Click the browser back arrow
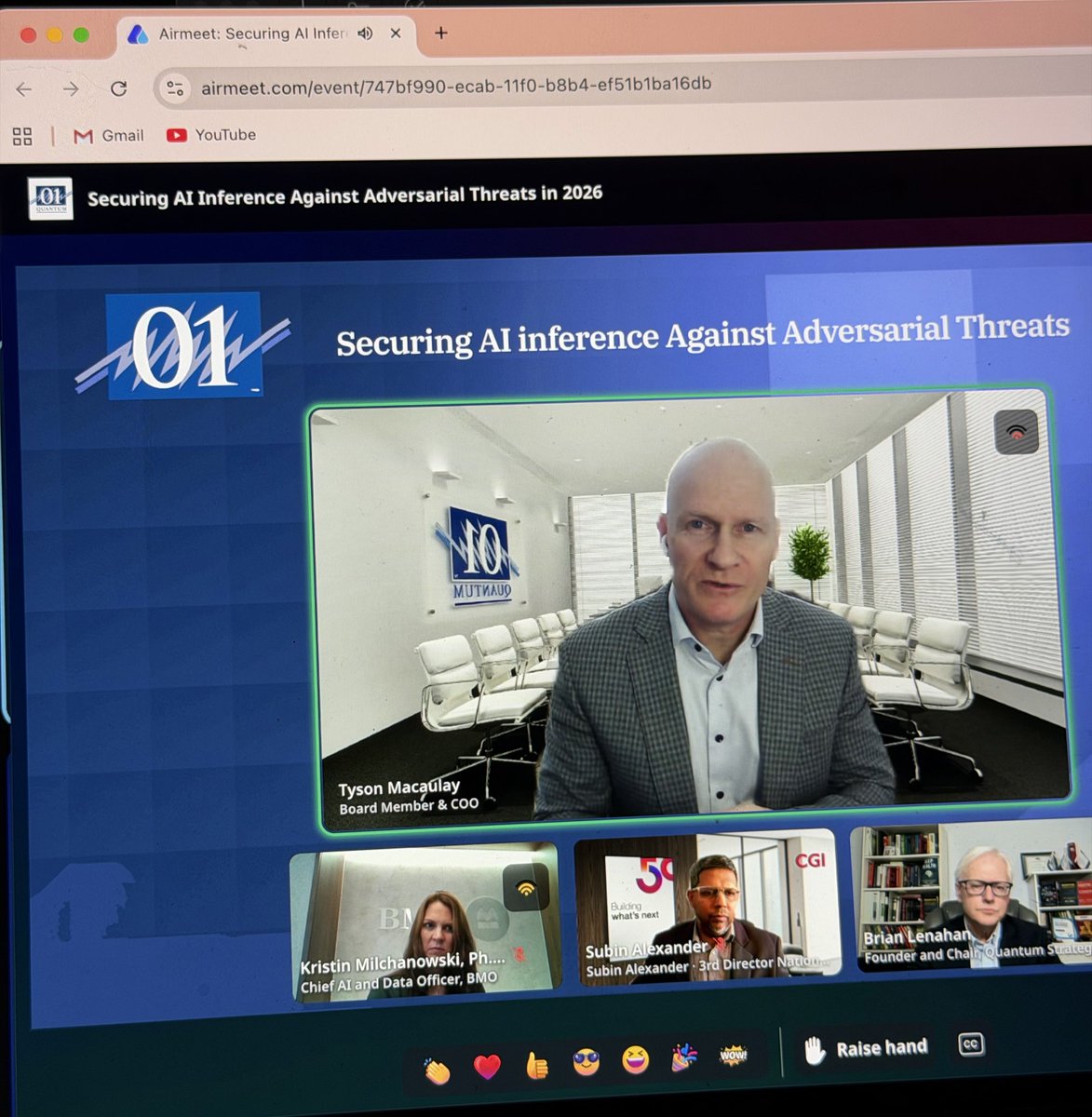The height and width of the screenshot is (1117, 1092). (x=24, y=88)
